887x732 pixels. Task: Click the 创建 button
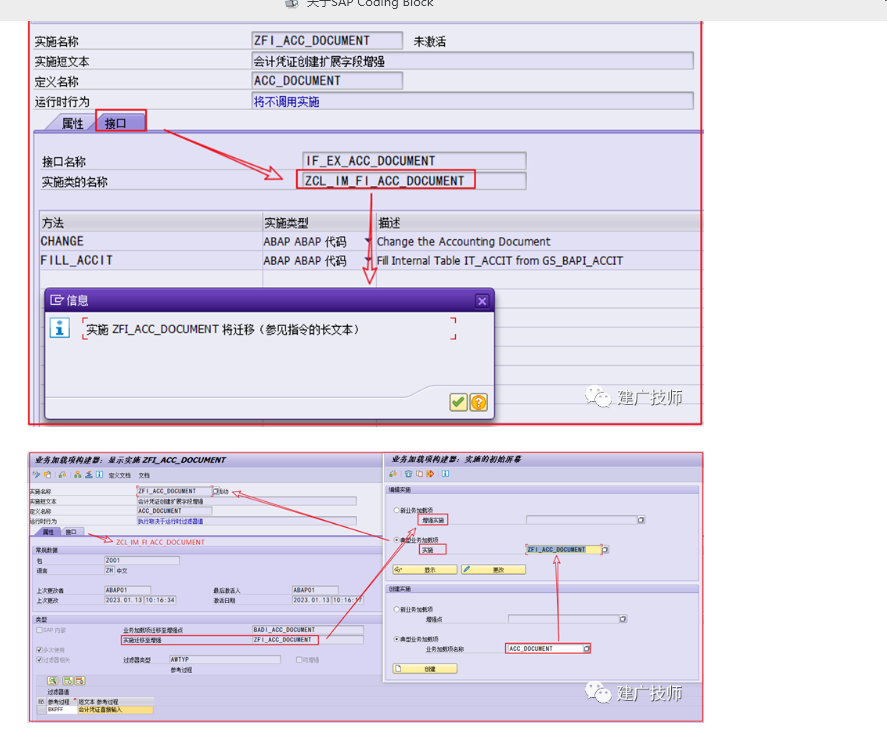(425, 669)
